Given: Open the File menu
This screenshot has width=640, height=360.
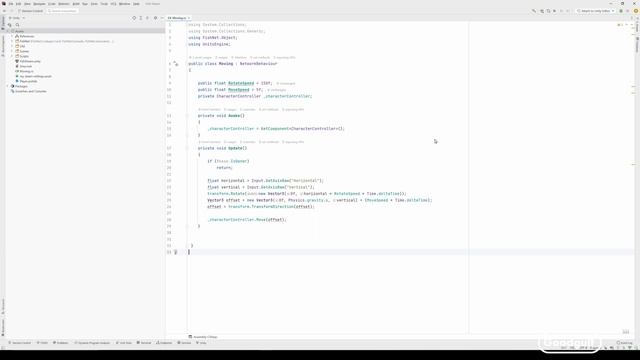Looking at the screenshot, I should pos(11,4).
